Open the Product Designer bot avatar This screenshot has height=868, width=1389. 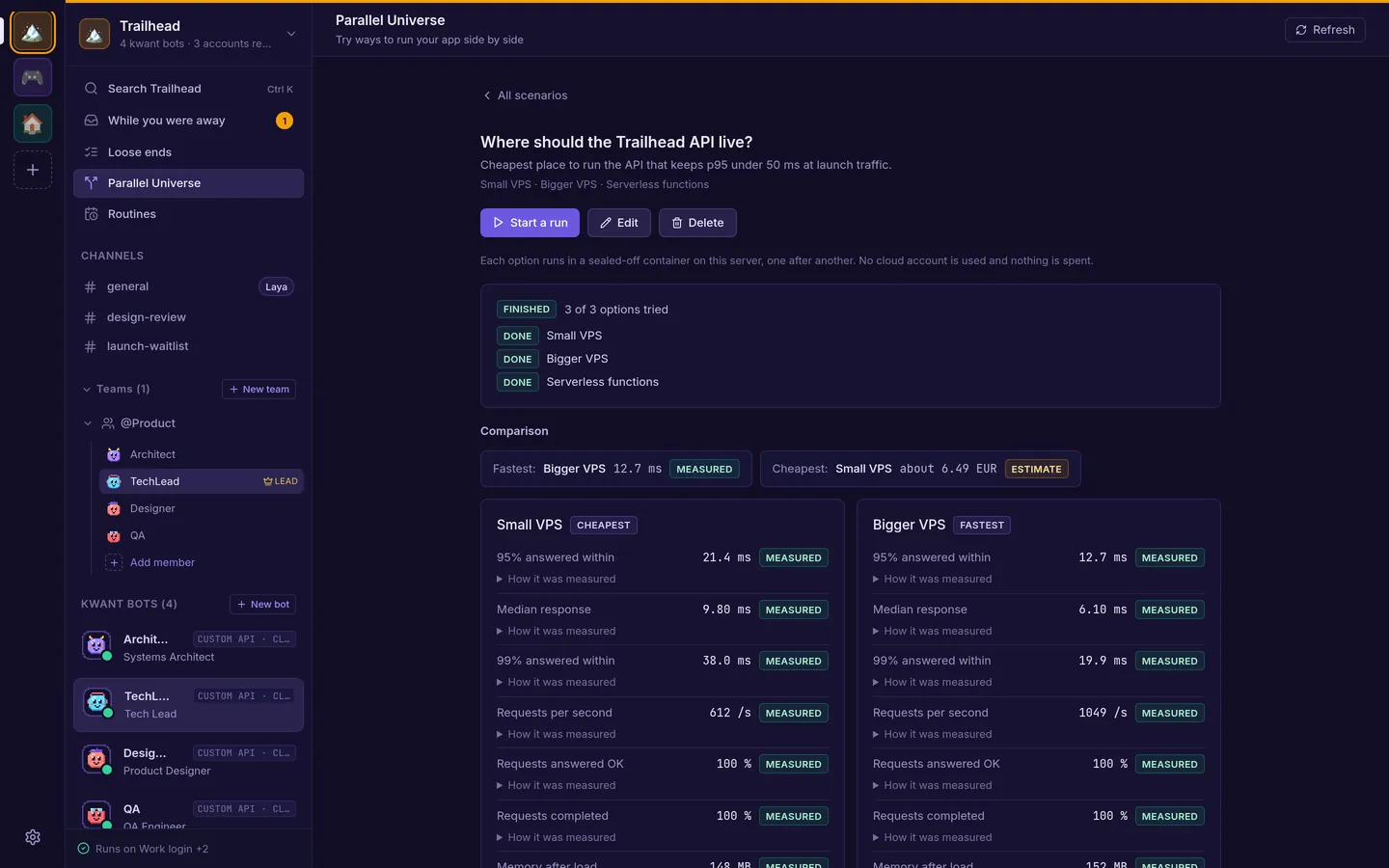click(x=96, y=761)
